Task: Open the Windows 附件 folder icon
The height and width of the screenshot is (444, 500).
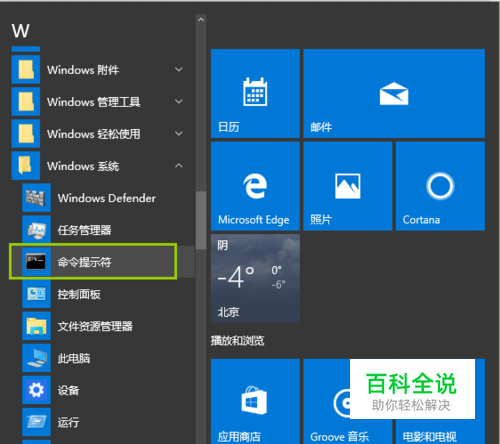Action: click(x=26, y=69)
